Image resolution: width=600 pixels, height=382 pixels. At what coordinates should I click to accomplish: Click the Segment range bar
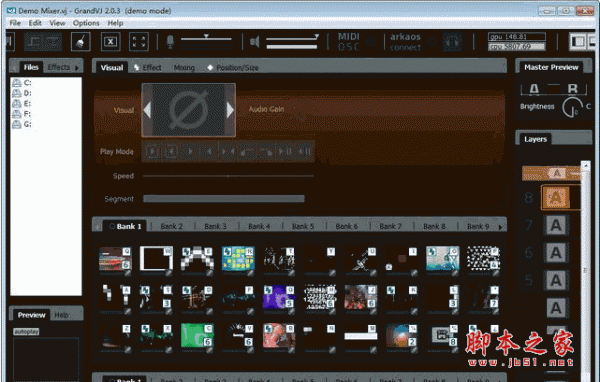pyautogui.click(x=224, y=199)
